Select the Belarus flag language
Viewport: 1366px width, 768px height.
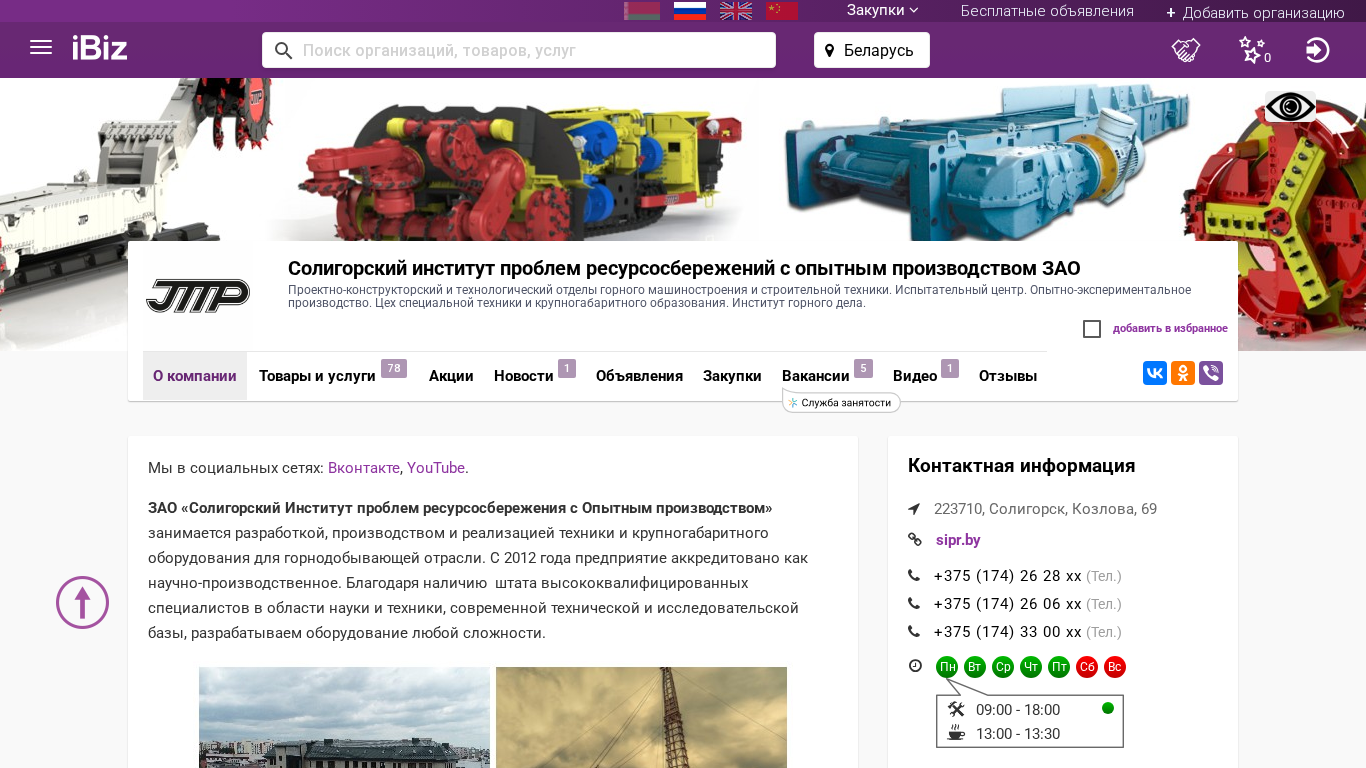click(x=642, y=11)
